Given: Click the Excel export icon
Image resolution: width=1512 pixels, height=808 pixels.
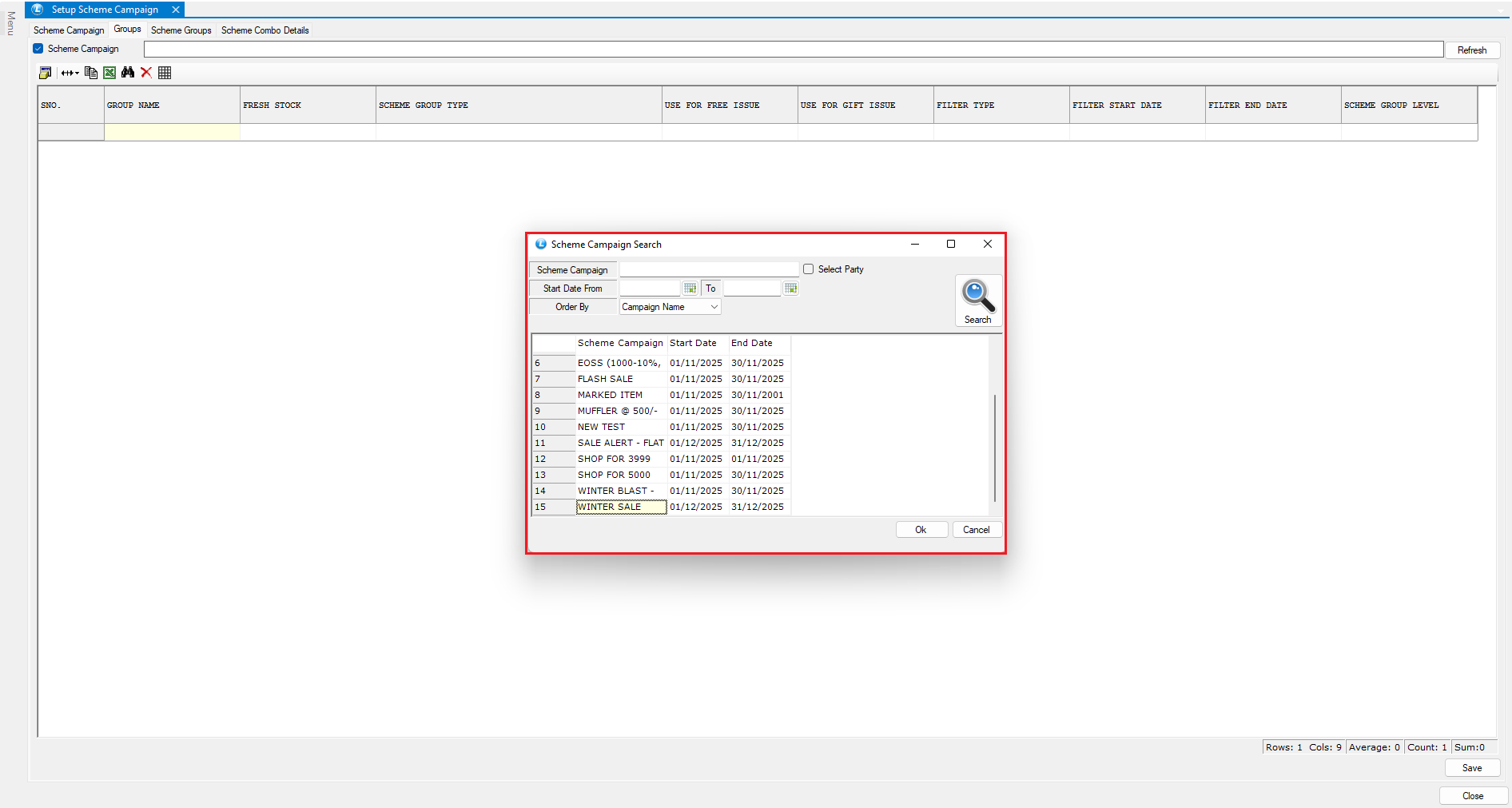Looking at the screenshot, I should tap(109, 73).
